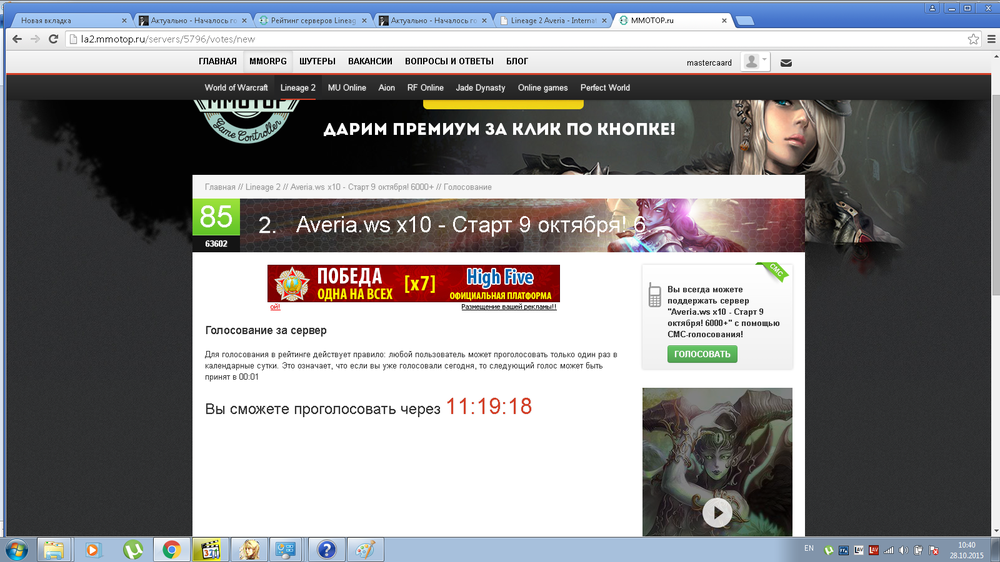
Task: Click the Averia.ws x10 breadcrumb link
Action: coord(362,187)
